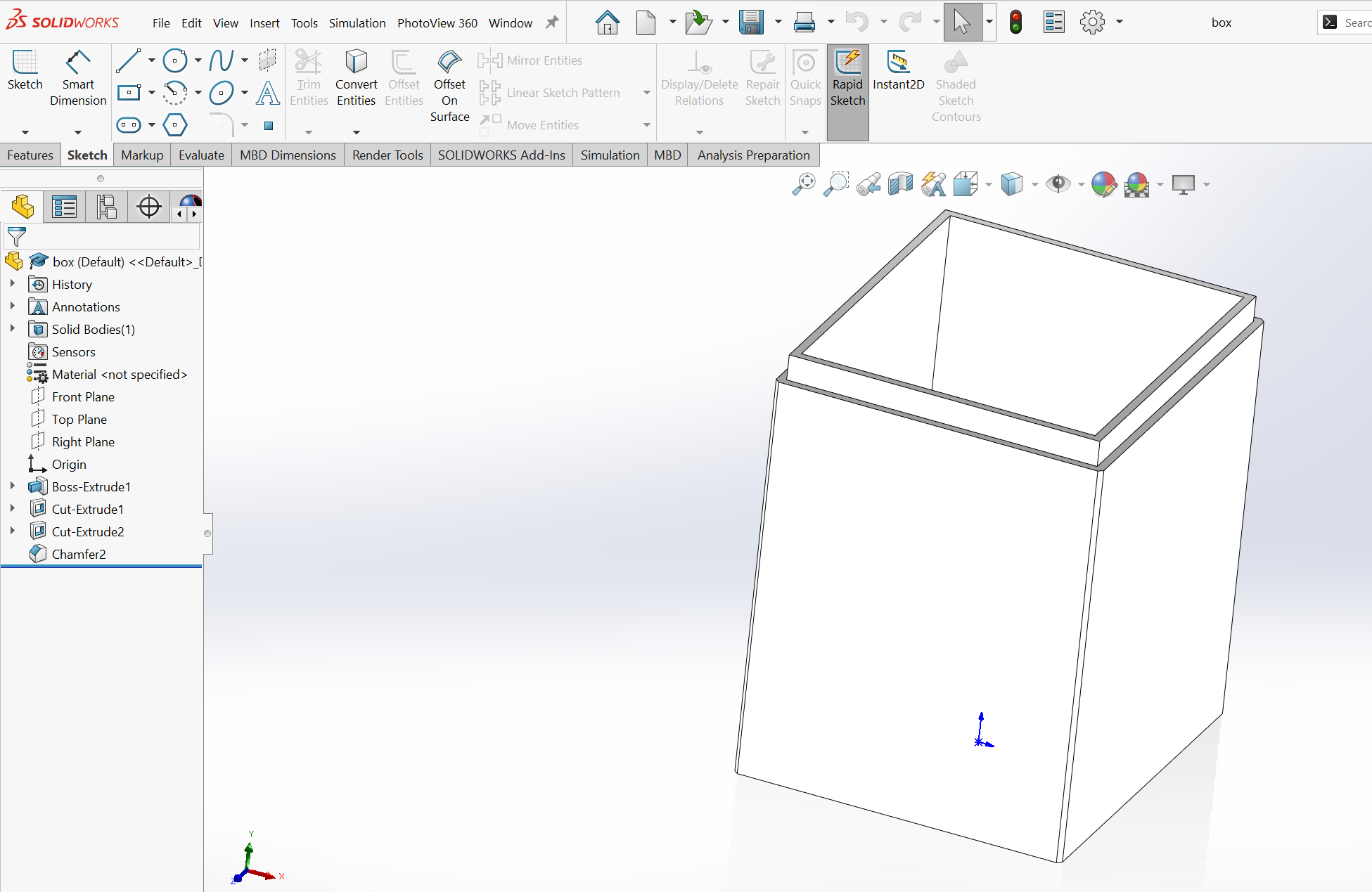
Task: Click the Print icon
Action: coord(804,22)
